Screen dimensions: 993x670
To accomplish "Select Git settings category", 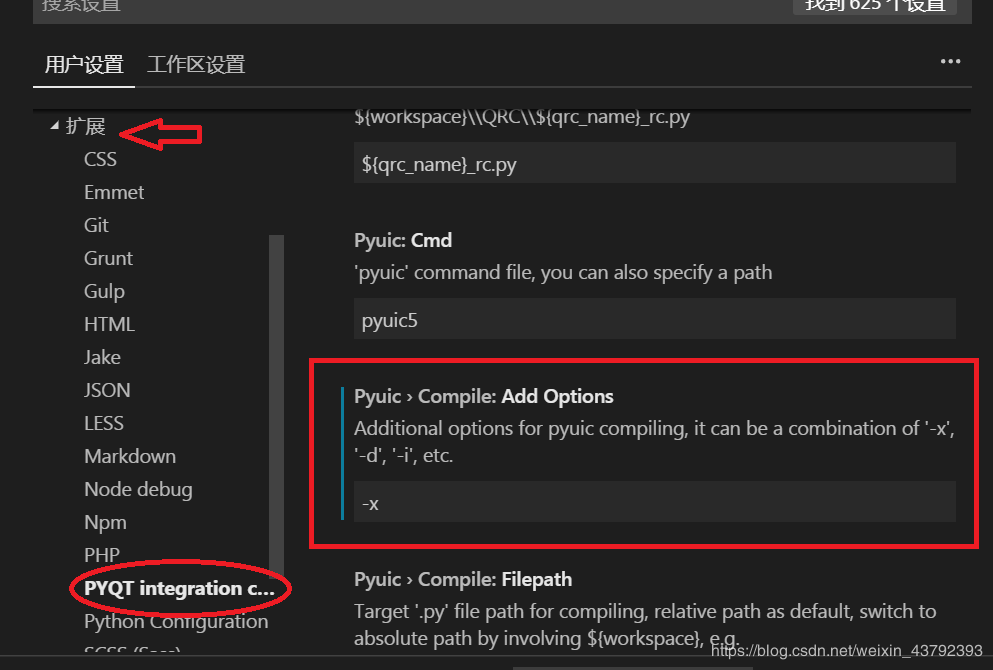I will coord(96,225).
